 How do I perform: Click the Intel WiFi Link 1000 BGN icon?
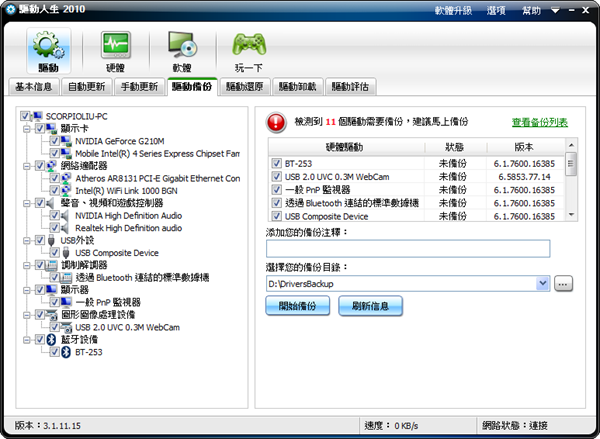point(66,191)
